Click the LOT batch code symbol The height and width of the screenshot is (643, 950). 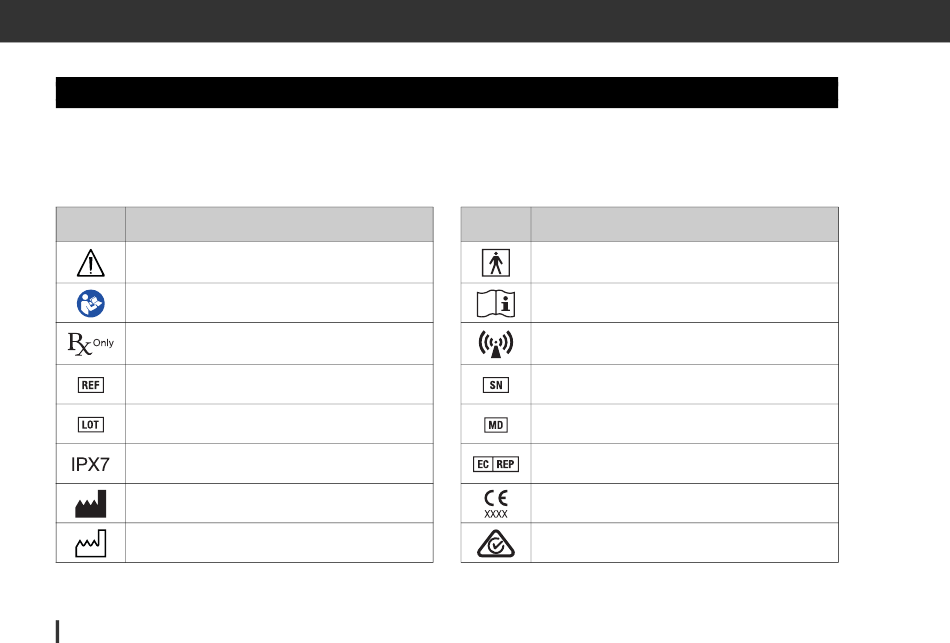pyautogui.click(x=91, y=425)
